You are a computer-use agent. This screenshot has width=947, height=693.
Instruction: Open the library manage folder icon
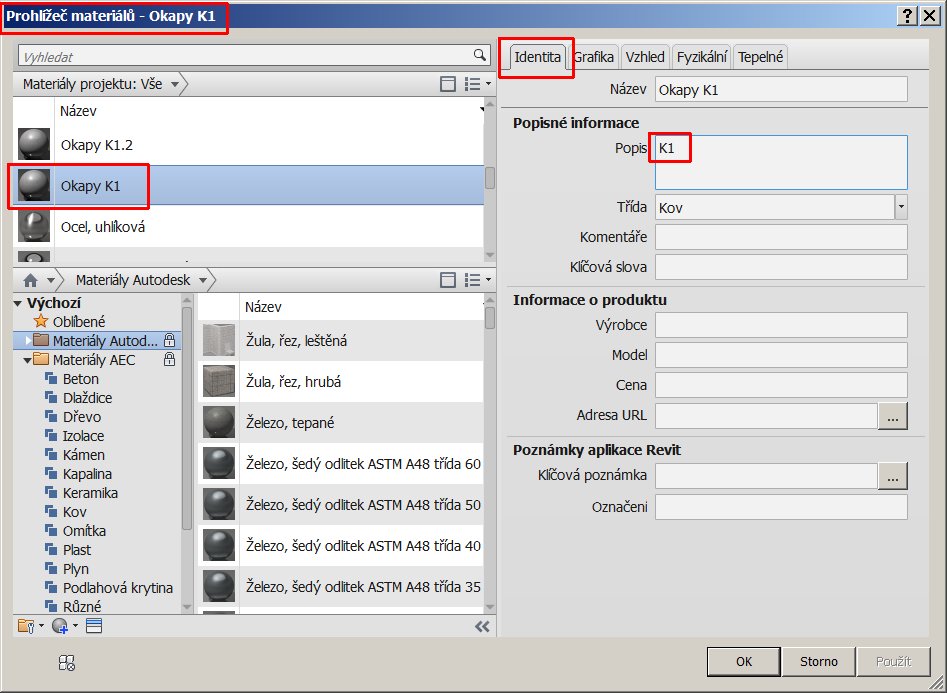click(26, 626)
